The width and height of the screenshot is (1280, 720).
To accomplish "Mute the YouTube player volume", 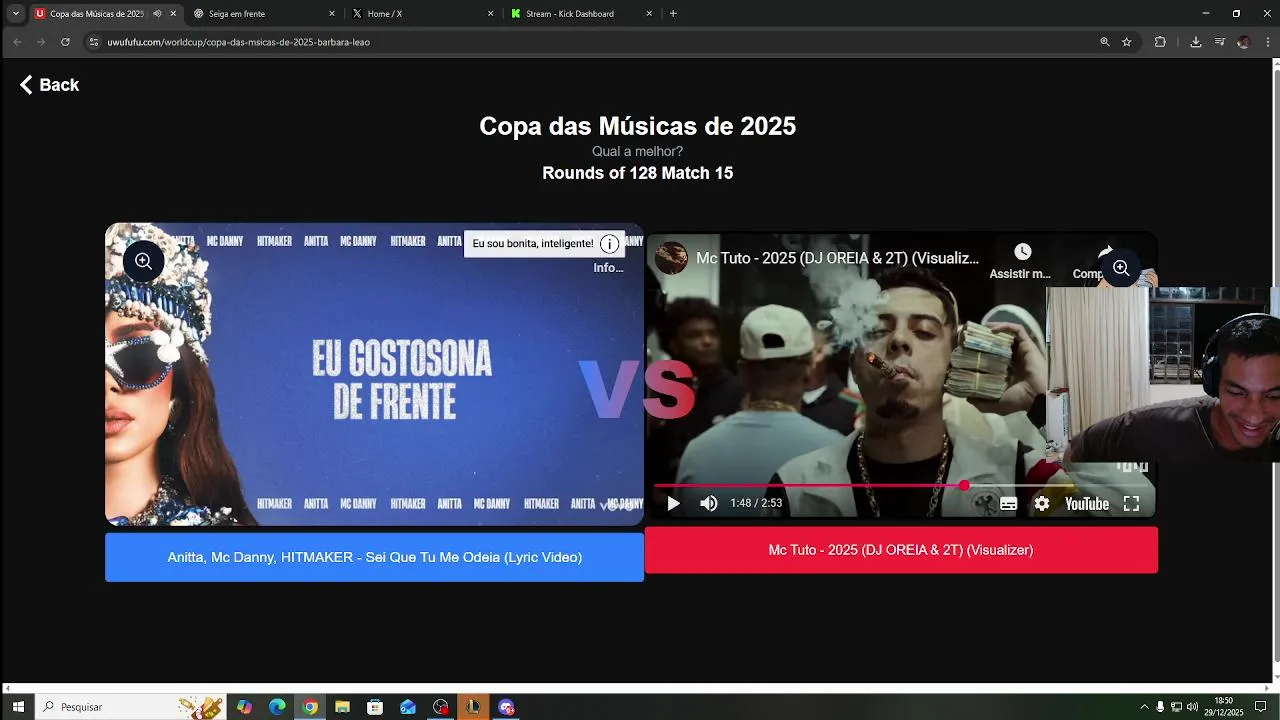I will [709, 504].
